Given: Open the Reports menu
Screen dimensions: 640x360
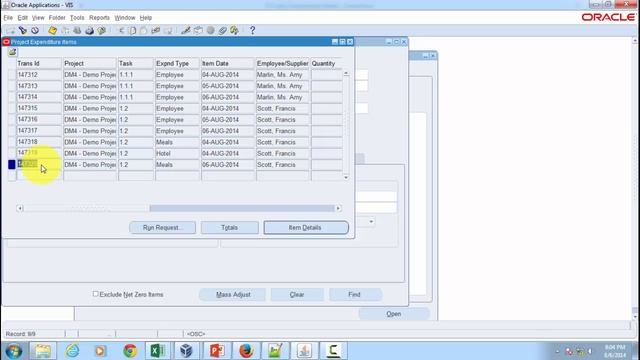Looking at the screenshot, I should click(99, 18).
